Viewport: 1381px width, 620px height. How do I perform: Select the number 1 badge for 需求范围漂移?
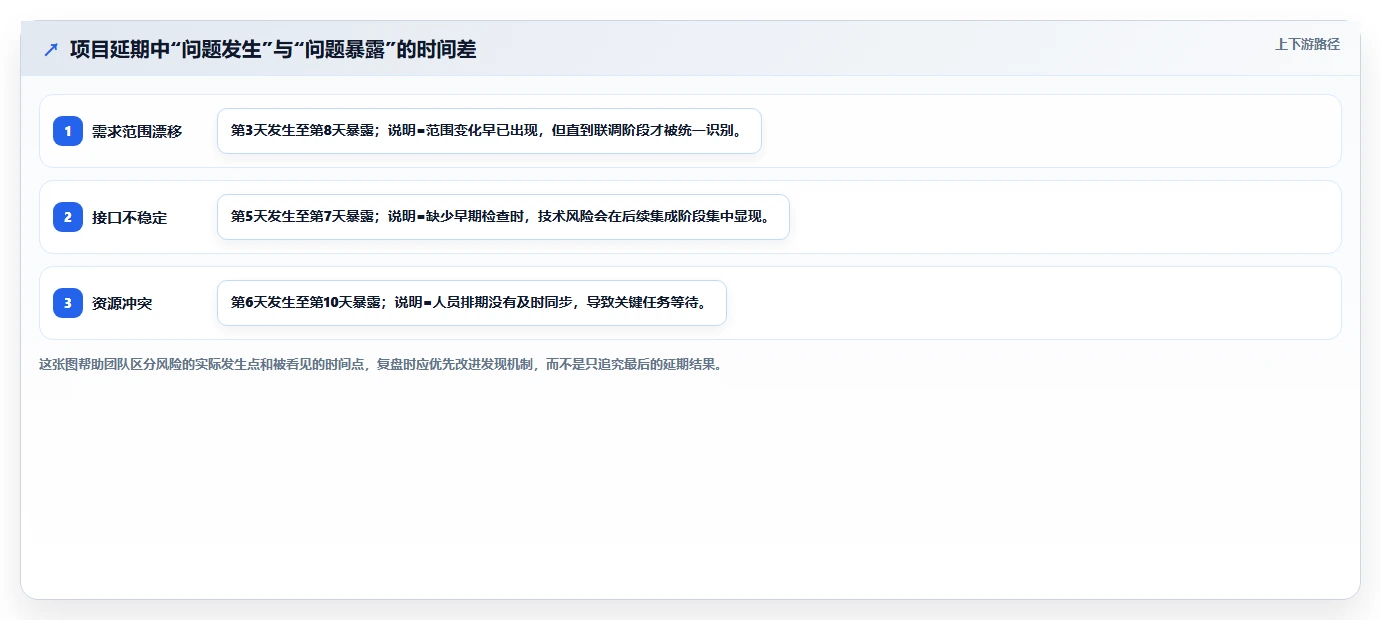[x=68, y=131]
